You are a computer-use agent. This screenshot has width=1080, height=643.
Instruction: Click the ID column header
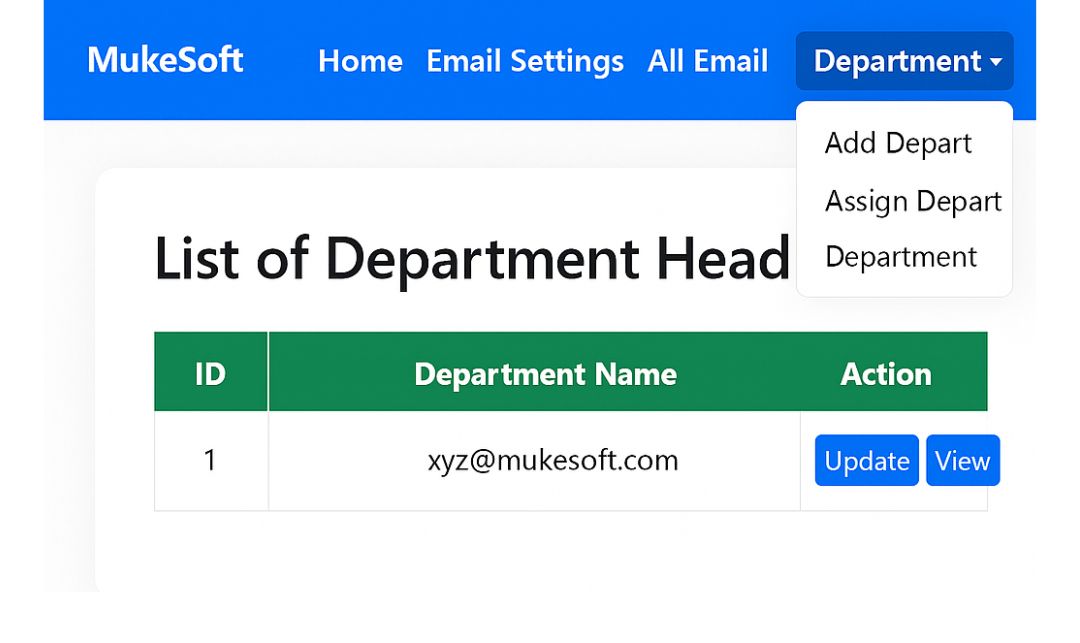[x=211, y=372]
